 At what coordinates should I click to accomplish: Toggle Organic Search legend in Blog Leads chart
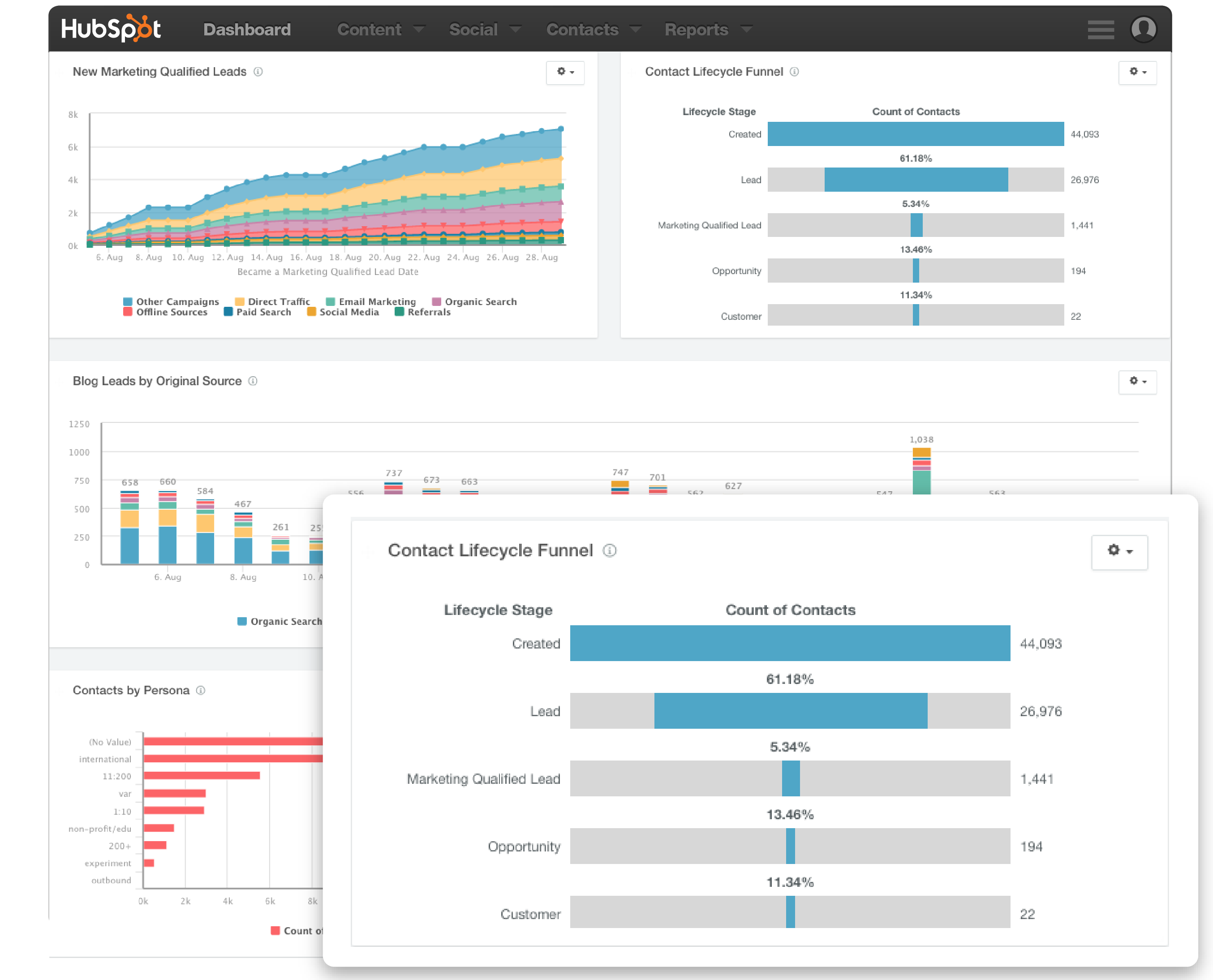point(280,622)
